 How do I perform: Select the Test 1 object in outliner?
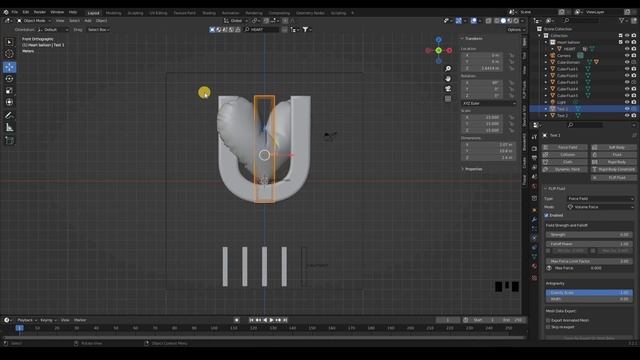[x=562, y=109]
